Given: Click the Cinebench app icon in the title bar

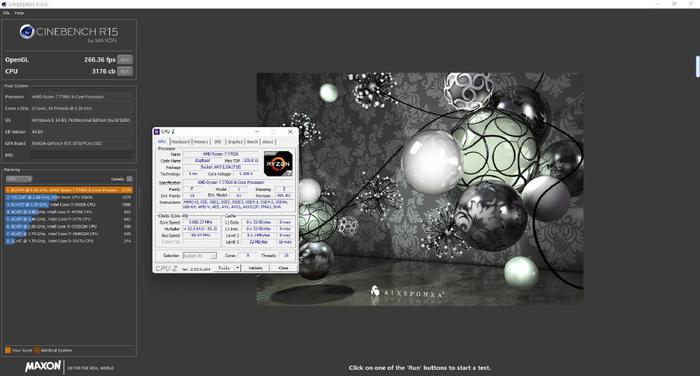Looking at the screenshot, I should click(4, 4).
